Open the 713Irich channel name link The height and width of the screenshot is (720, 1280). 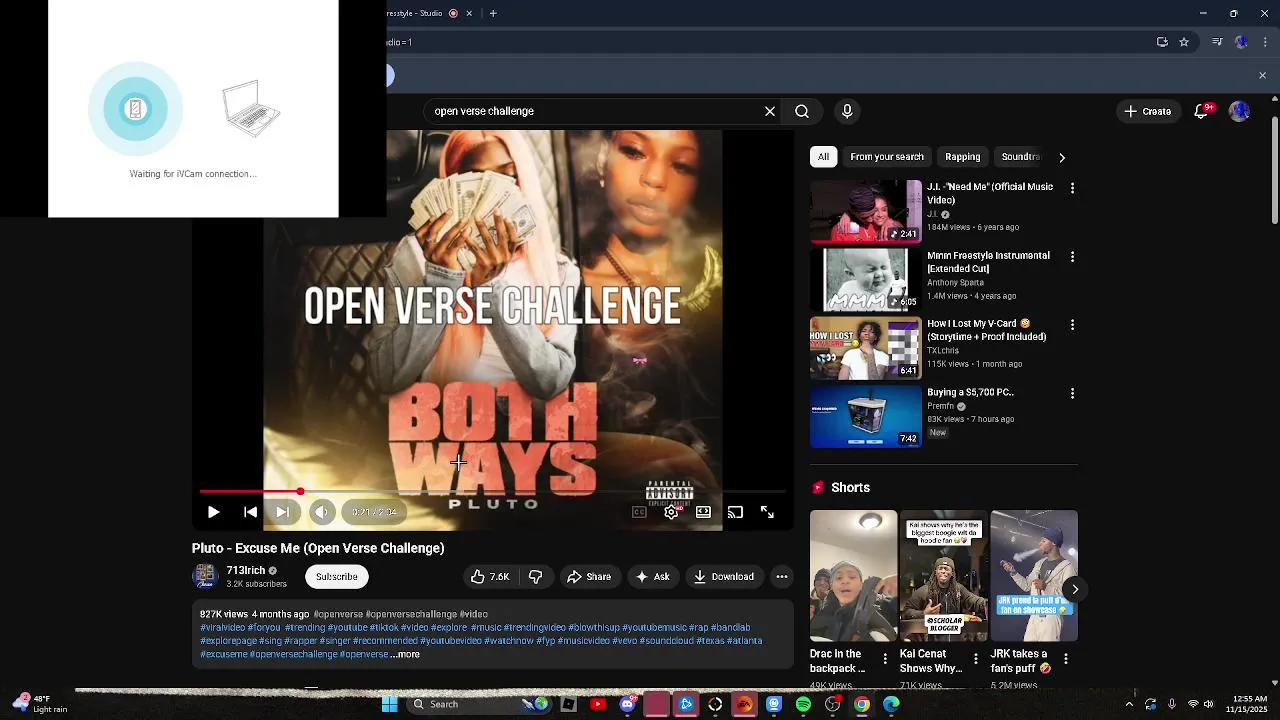point(246,570)
